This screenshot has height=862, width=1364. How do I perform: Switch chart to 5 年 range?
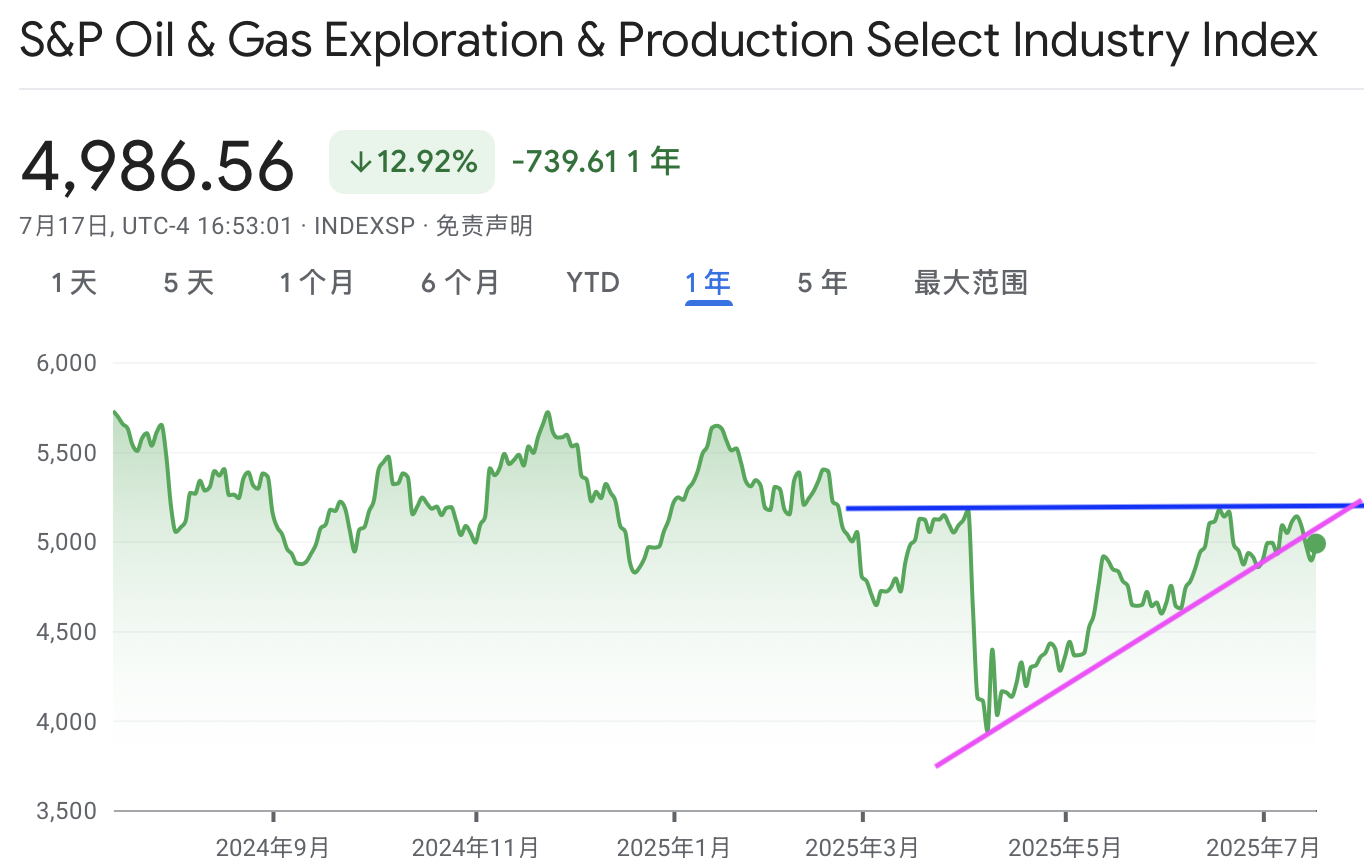[823, 283]
